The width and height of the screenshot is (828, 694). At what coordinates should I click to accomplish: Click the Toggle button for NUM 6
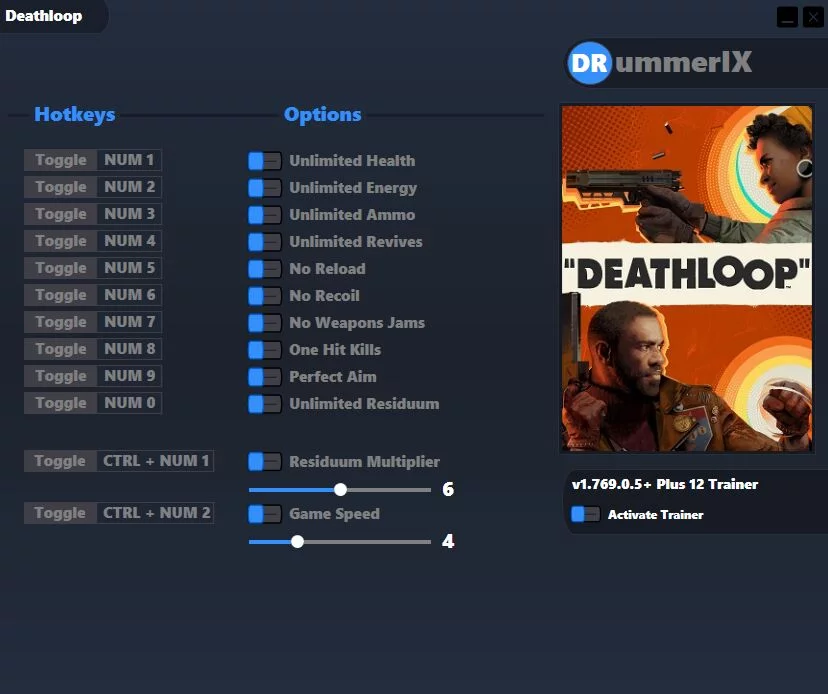tap(60, 295)
